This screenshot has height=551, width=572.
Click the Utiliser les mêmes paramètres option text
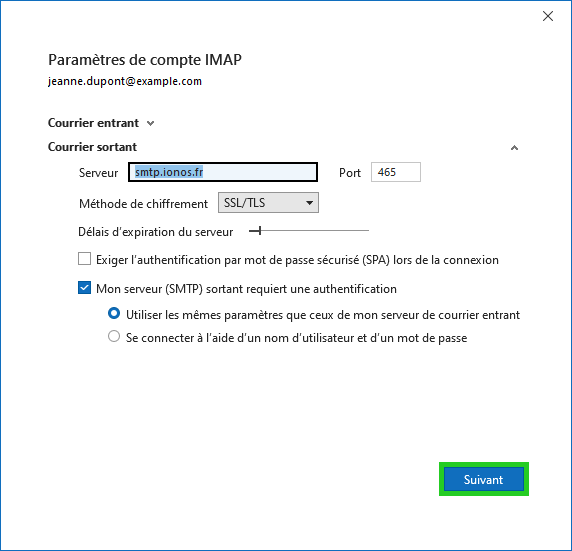pyautogui.click(x=323, y=315)
